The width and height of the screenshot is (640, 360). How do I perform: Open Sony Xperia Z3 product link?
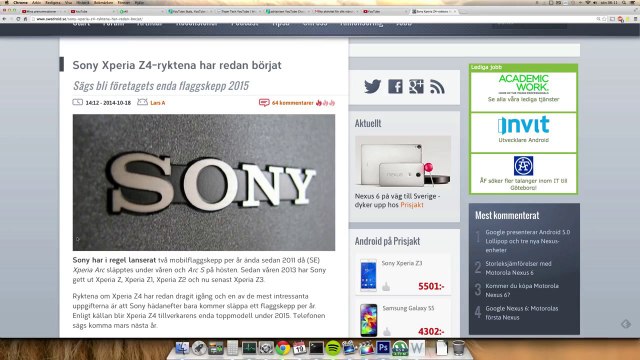(402, 263)
